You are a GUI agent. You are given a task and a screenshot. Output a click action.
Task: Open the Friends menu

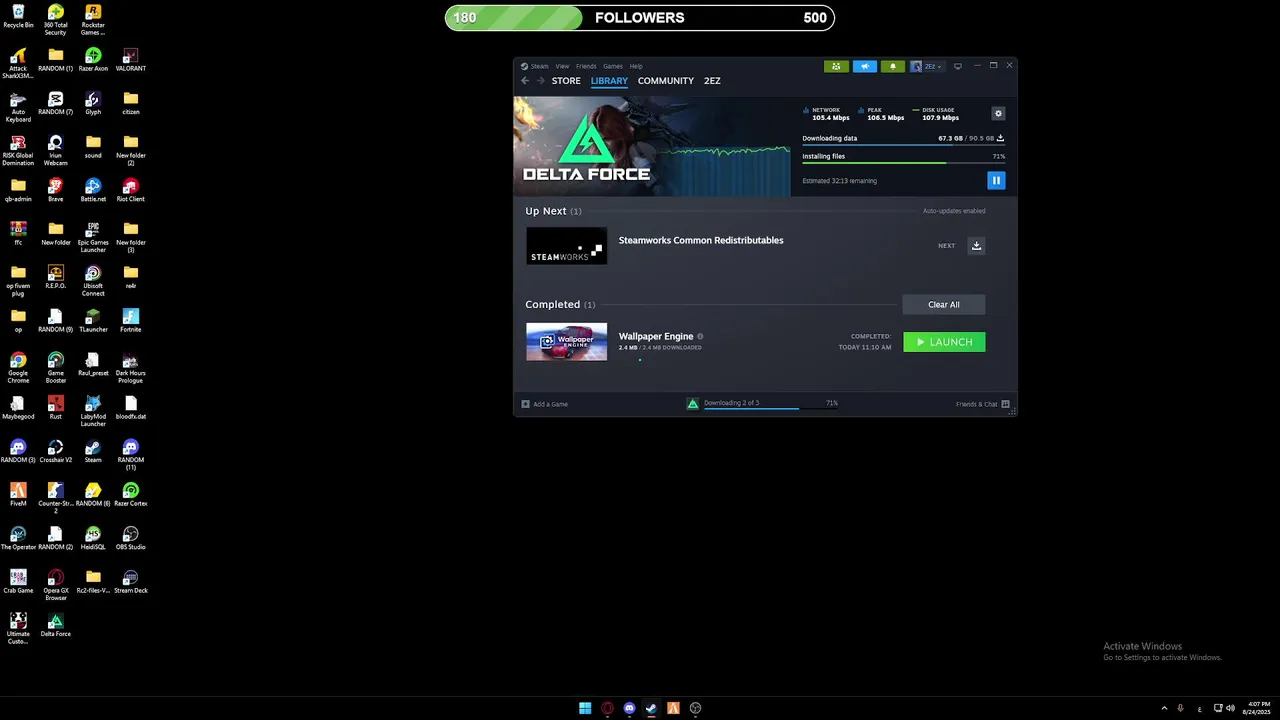pyautogui.click(x=586, y=66)
